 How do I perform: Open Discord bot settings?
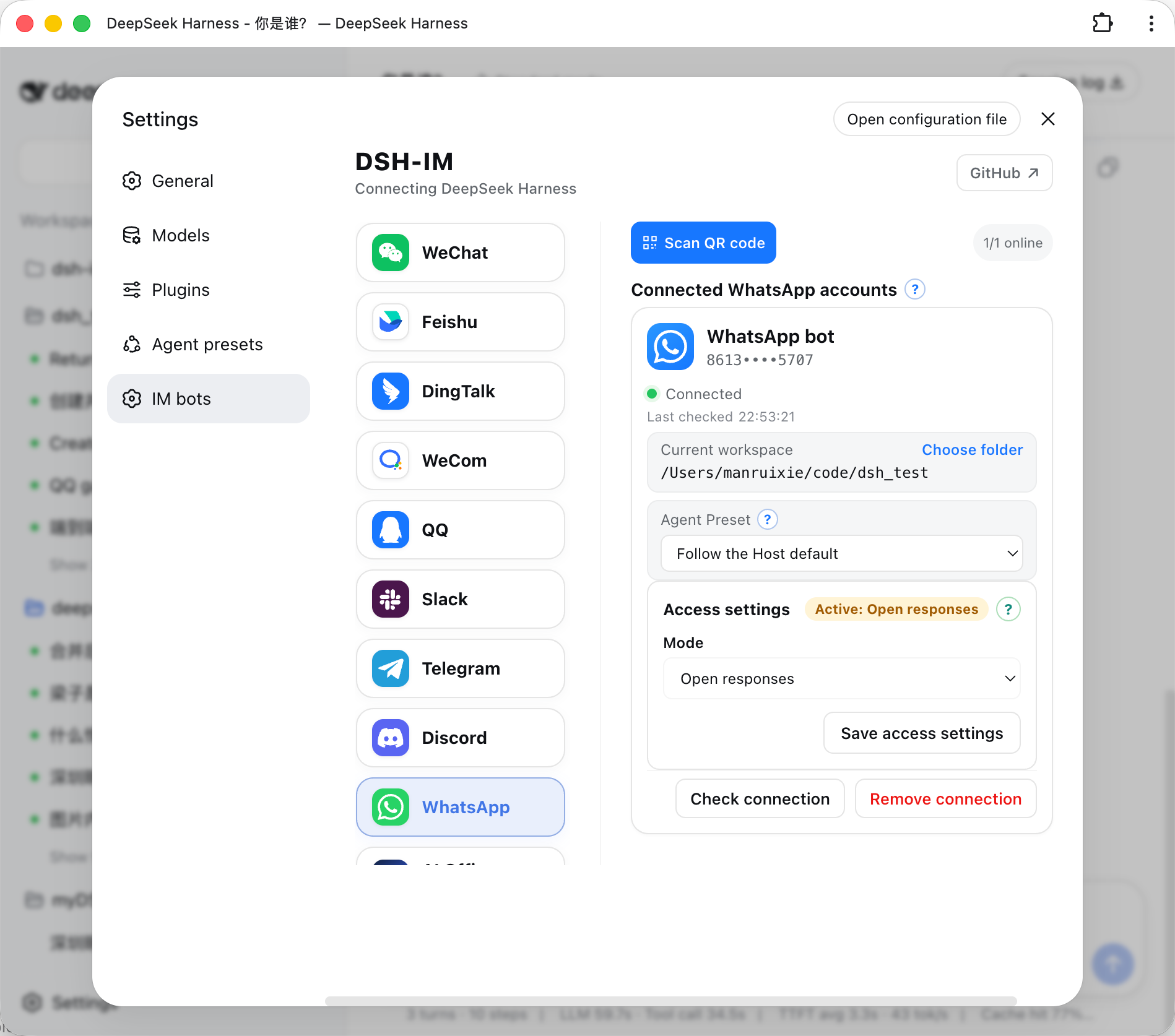[460, 738]
